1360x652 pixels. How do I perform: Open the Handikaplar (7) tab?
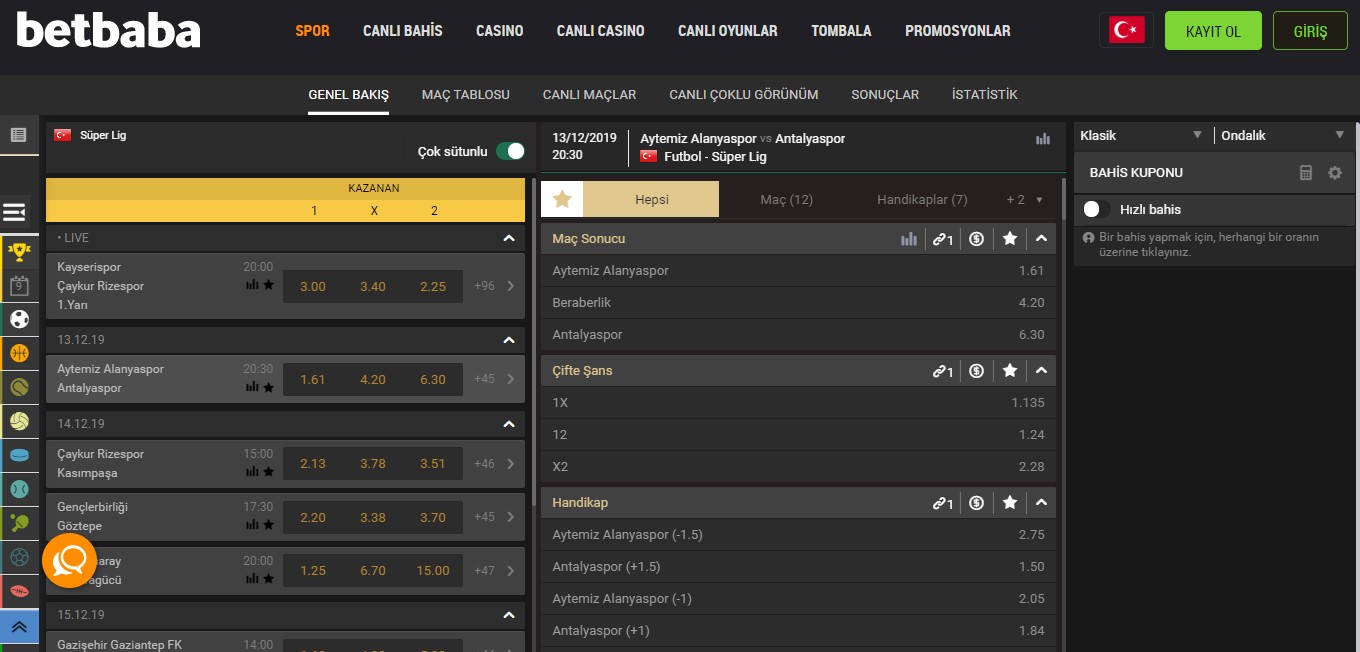[x=922, y=200]
